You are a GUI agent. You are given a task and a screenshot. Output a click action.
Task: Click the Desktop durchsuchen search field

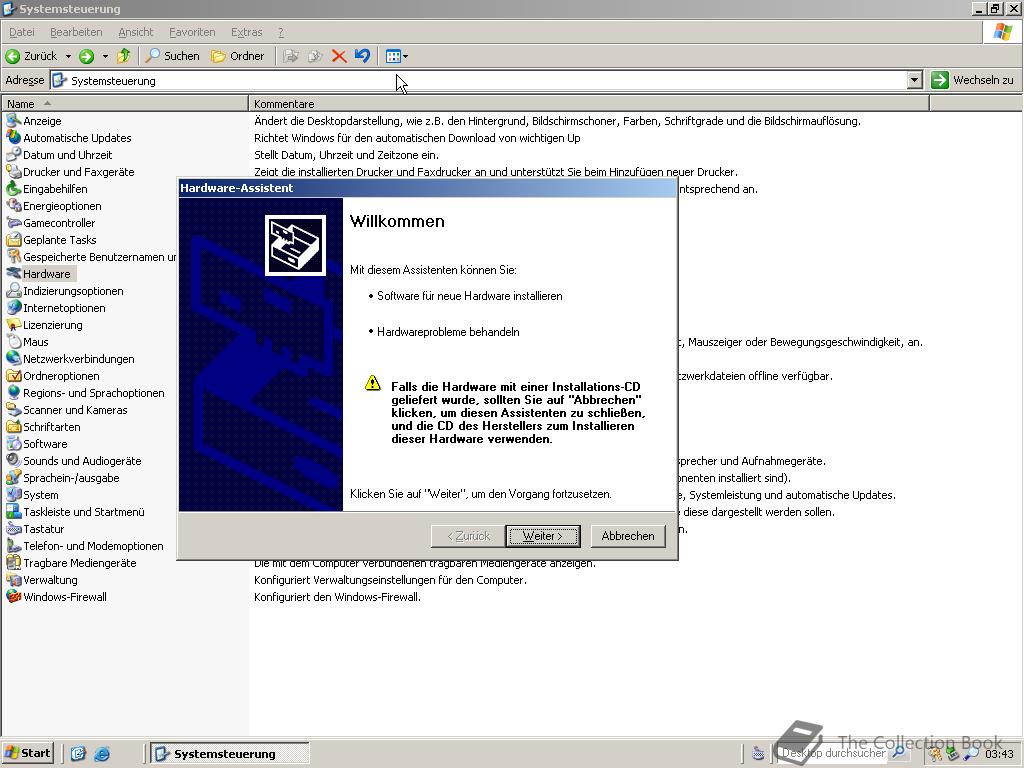834,753
